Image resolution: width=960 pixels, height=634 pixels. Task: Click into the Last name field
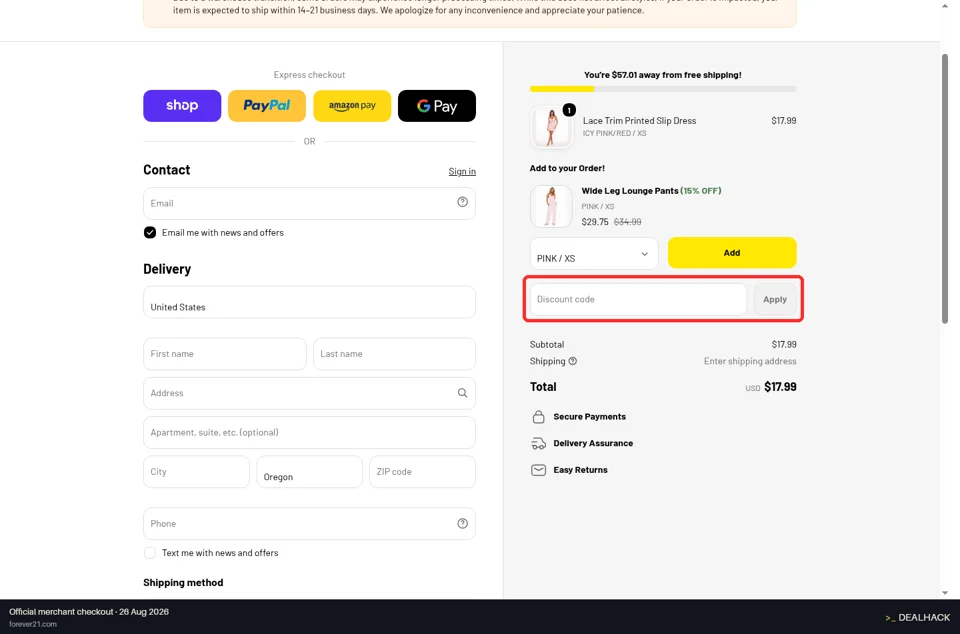[x=394, y=354]
